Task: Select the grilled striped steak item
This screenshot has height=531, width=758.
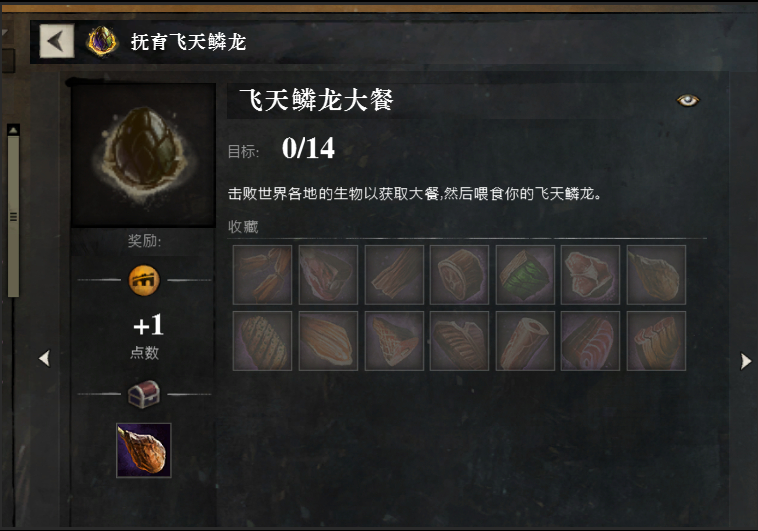Action: [262, 341]
